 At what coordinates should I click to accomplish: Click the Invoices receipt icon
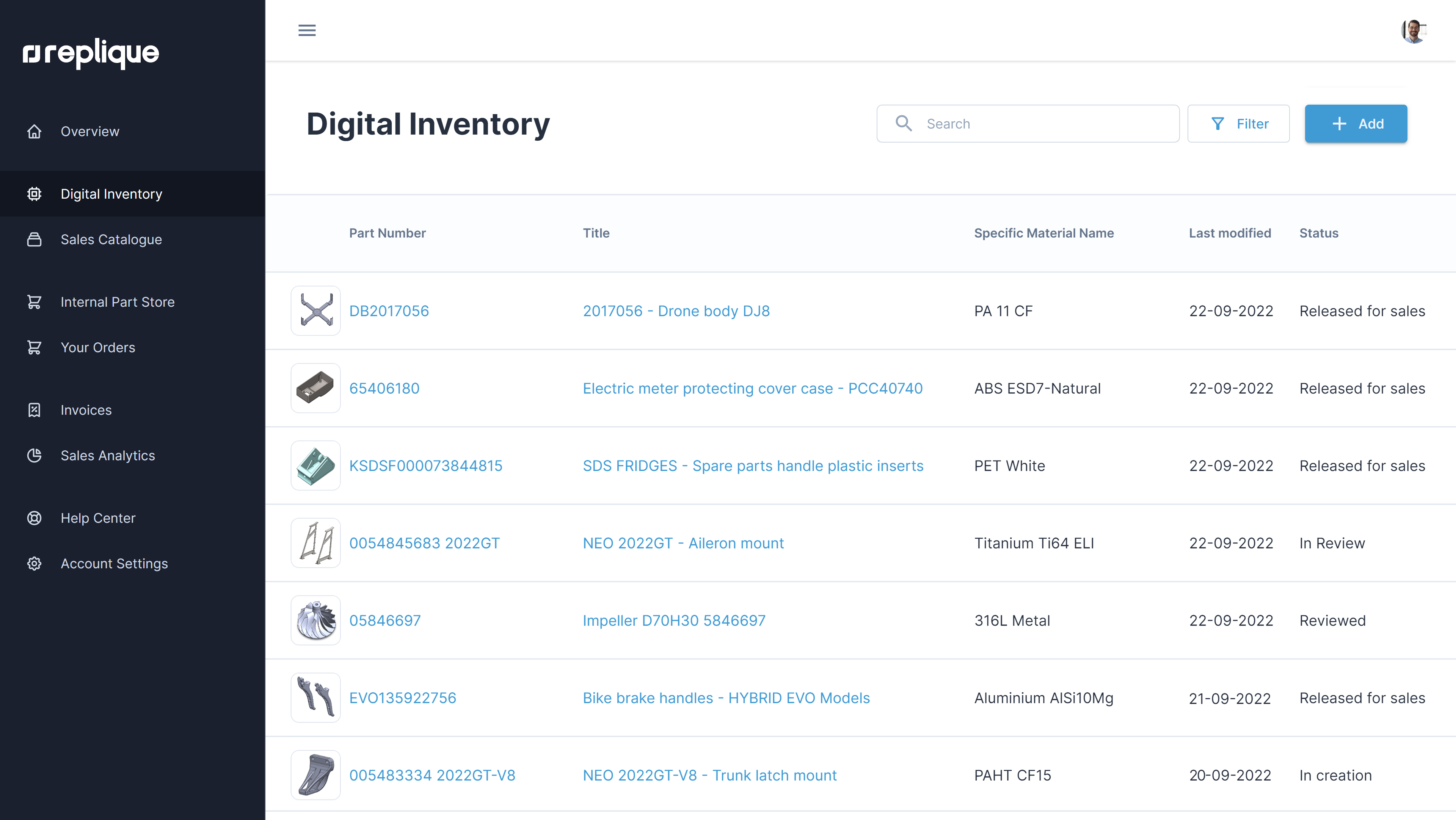[x=35, y=410]
